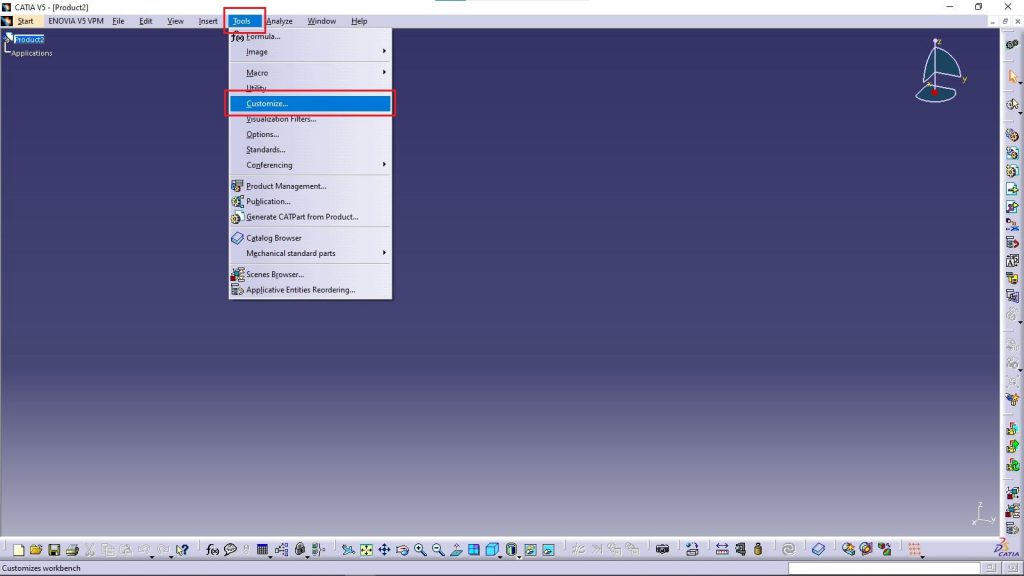
Task: Select the Rotate view icon
Action: click(402, 550)
